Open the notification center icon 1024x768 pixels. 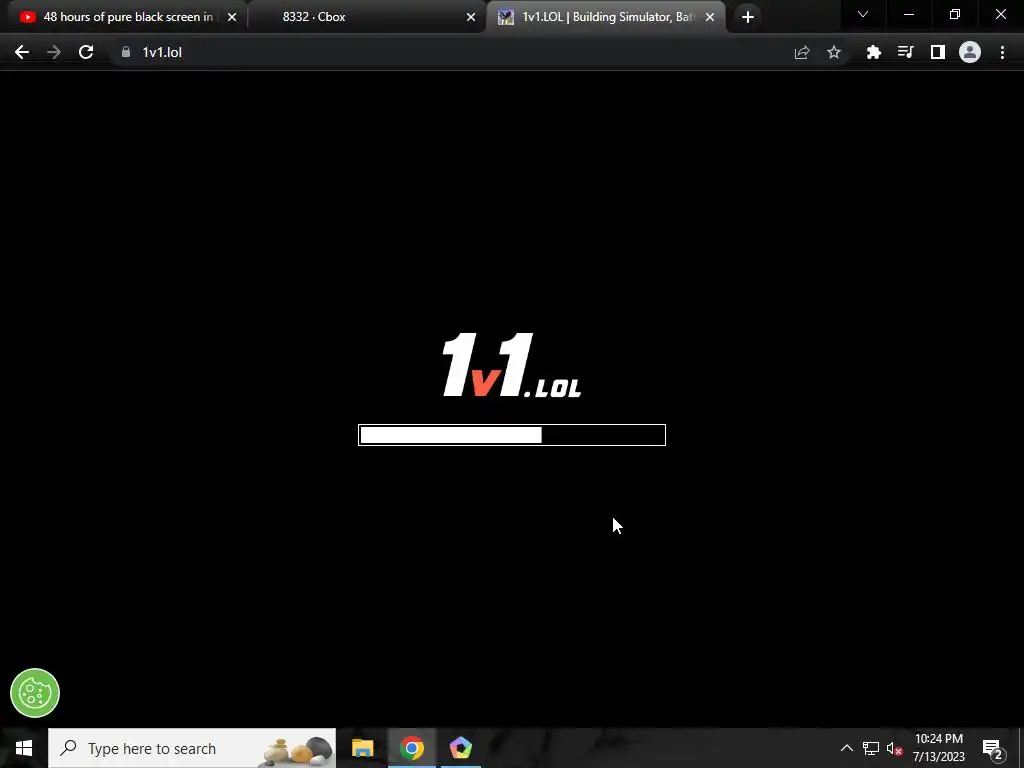pyautogui.click(x=992, y=748)
